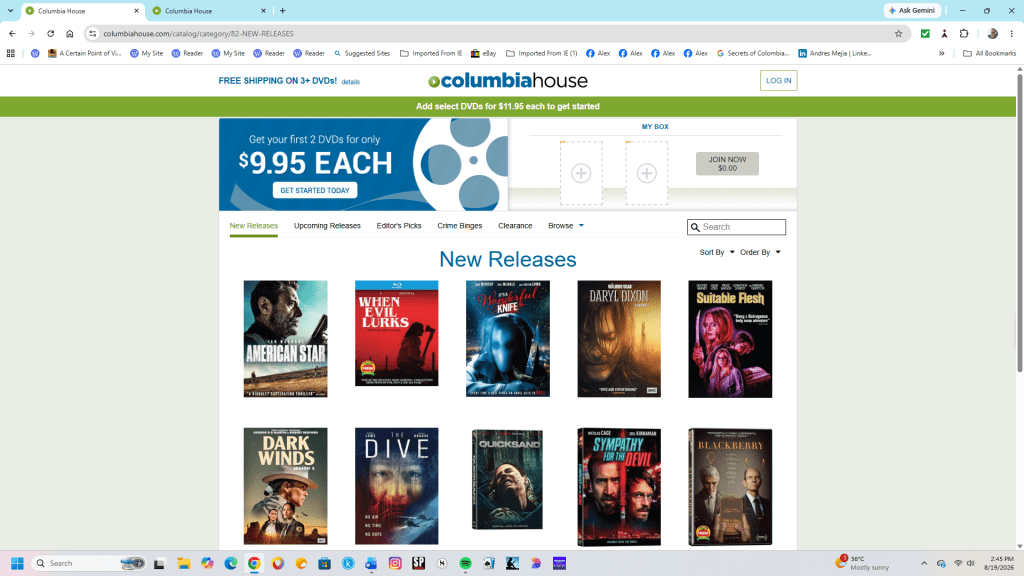Image resolution: width=1024 pixels, height=576 pixels.
Task: Open The Dive DVD cover
Action: coord(396,486)
